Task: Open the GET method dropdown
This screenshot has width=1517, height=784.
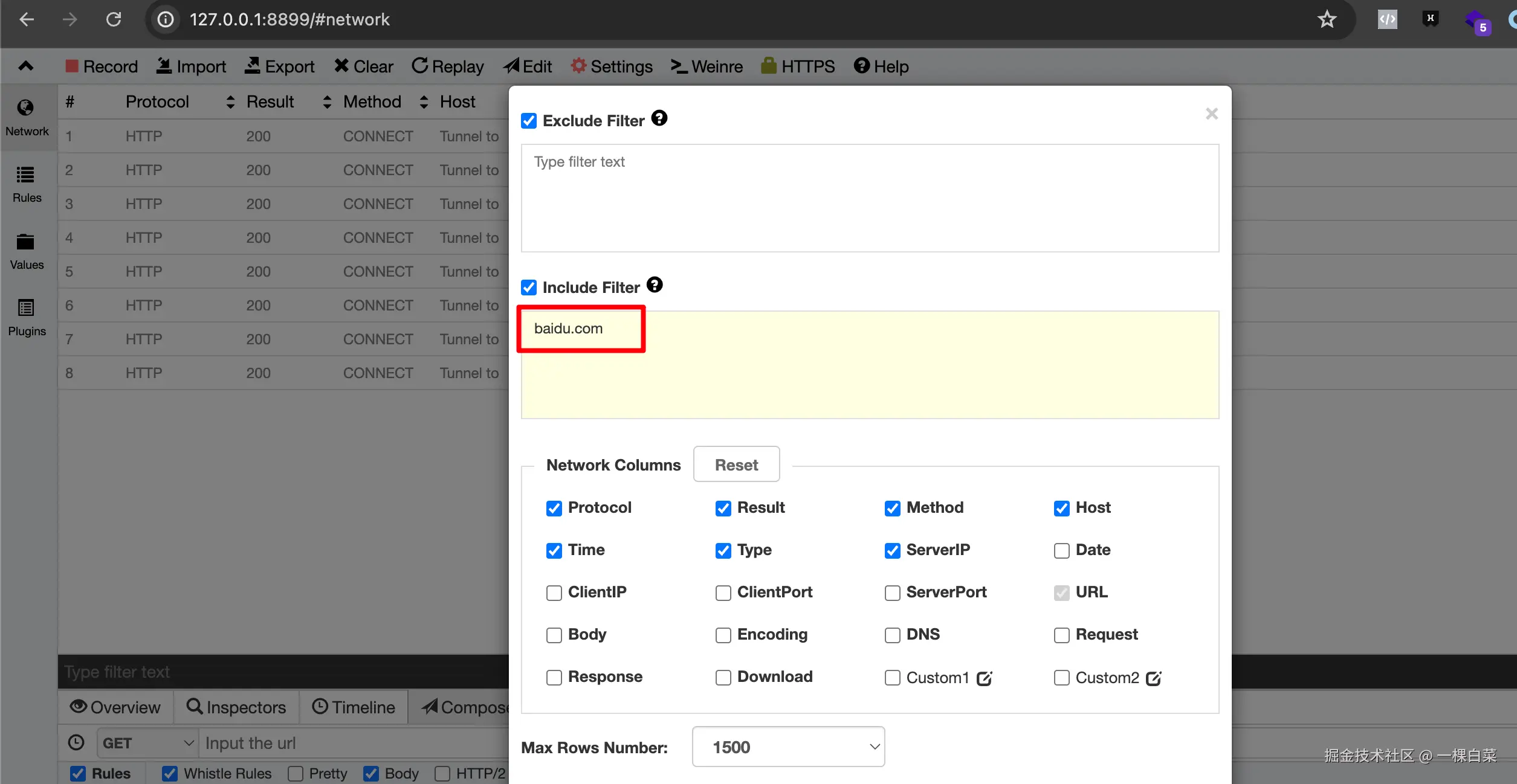Action: 147,743
